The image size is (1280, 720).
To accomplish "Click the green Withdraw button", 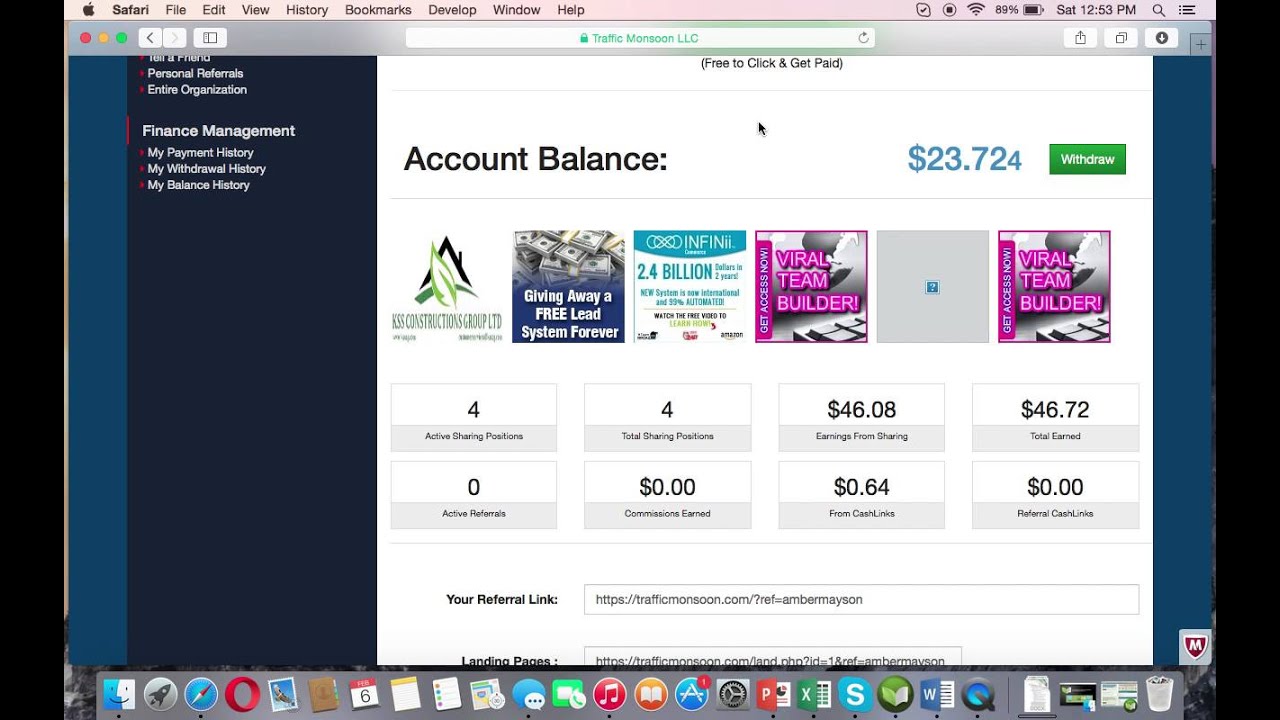I will pyautogui.click(x=1087, y=159).
